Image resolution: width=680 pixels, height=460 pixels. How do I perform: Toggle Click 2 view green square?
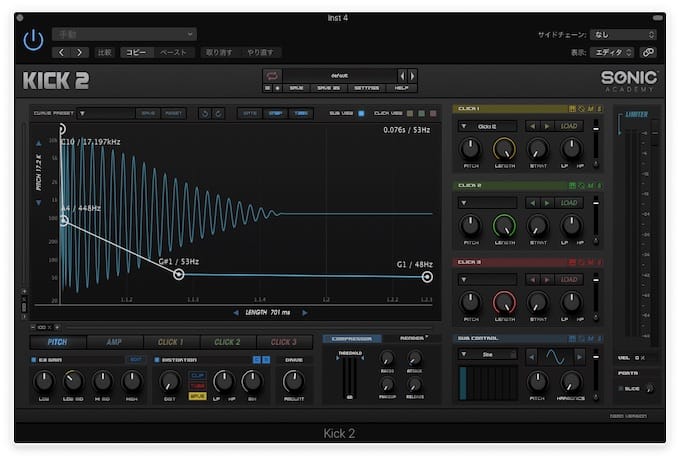pyautogui.click(x=422, y=114)
